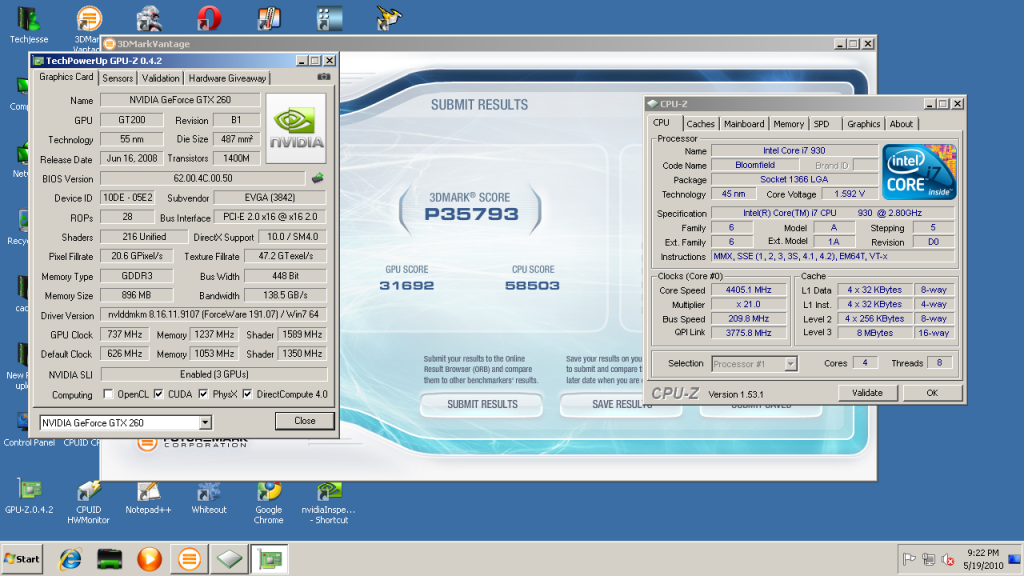Image resolution: width=1024 pixels, height=576 pixels.
Task: Open the orange media player taskbar icon
Action: coord(150,559)
